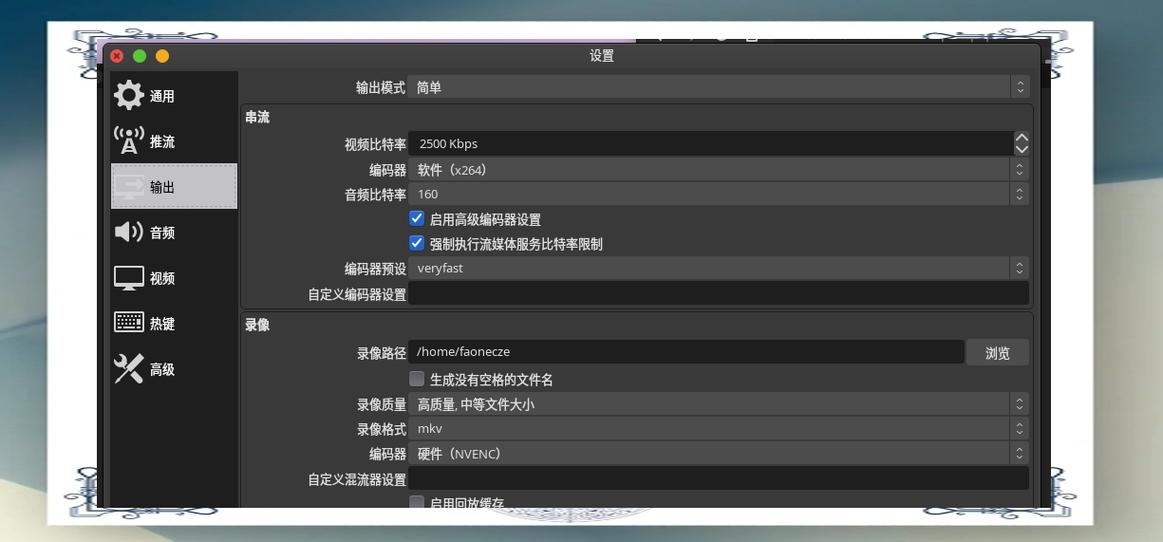Switch to the 通用 tab label
This screenshot has width=1163, height=542.
[x=162, y=96]
